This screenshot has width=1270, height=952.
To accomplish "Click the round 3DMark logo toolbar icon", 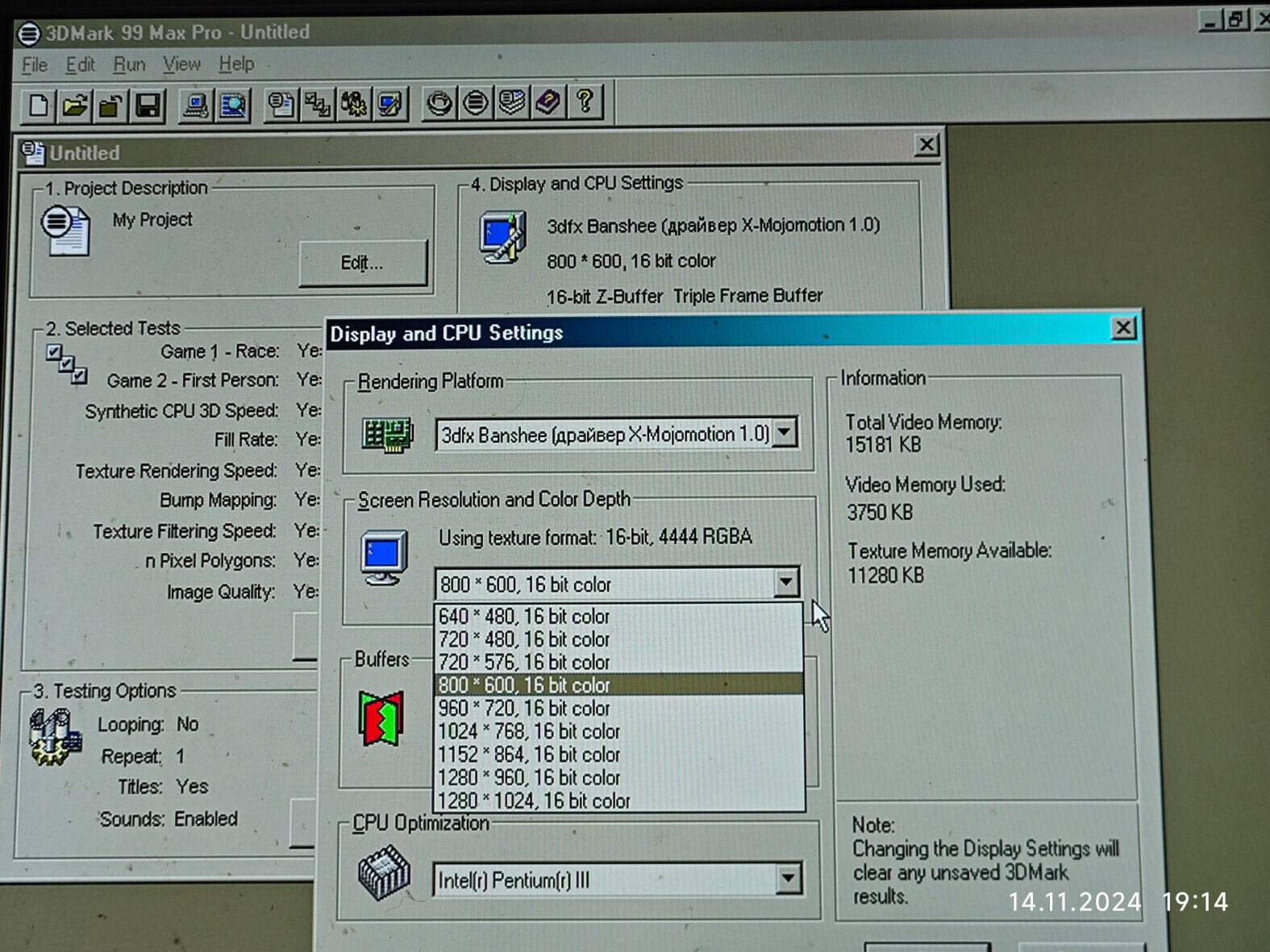I will tap(476, 103).
